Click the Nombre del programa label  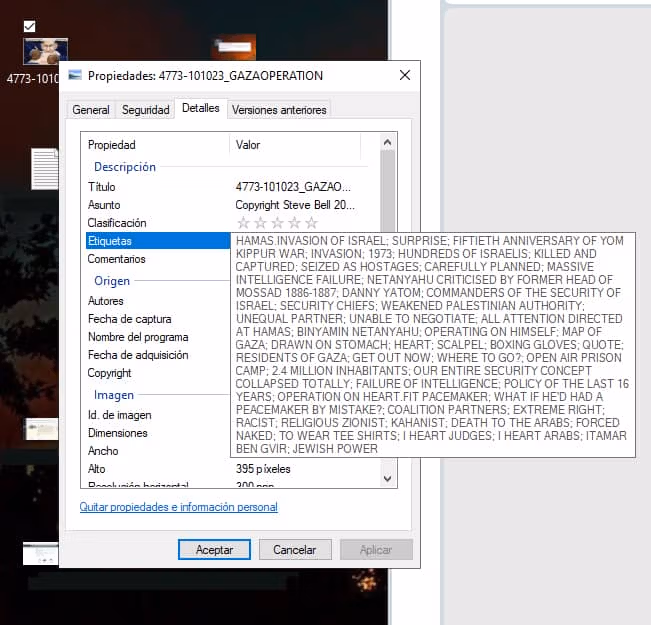click(x=138, y=337)
